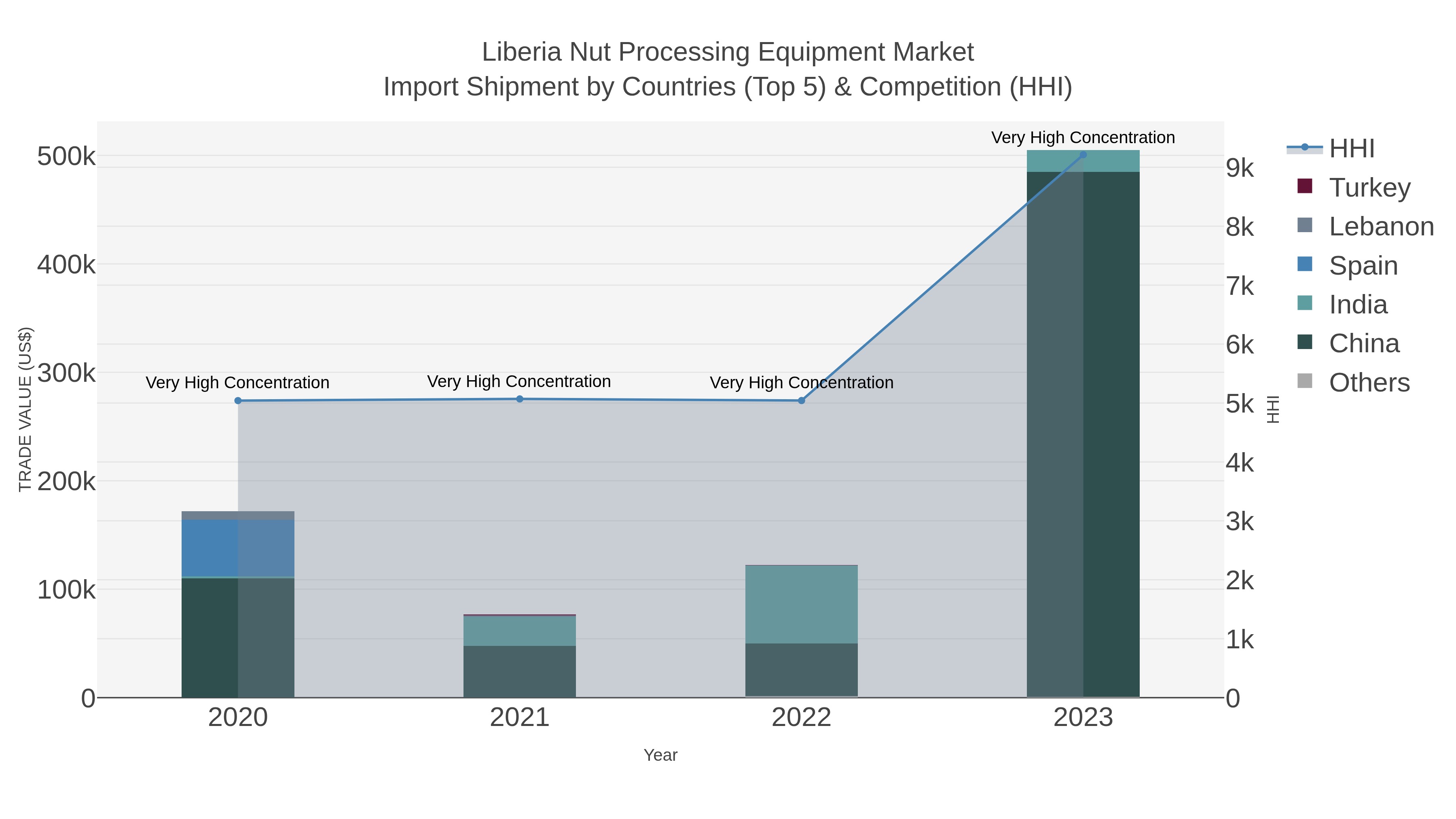1456x819 pixels.
Task: Toggle China series in the legend
Action: point(1348,344)
